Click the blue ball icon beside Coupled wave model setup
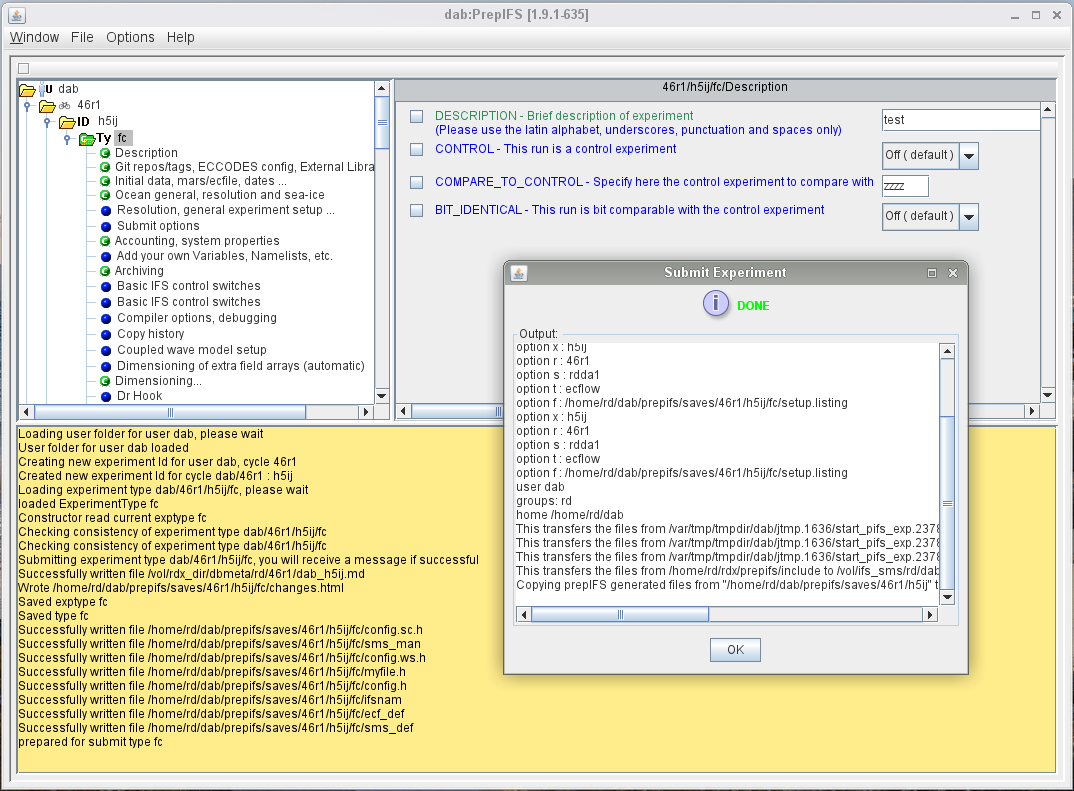This screenshot has height=791, width=1074. 105,351
